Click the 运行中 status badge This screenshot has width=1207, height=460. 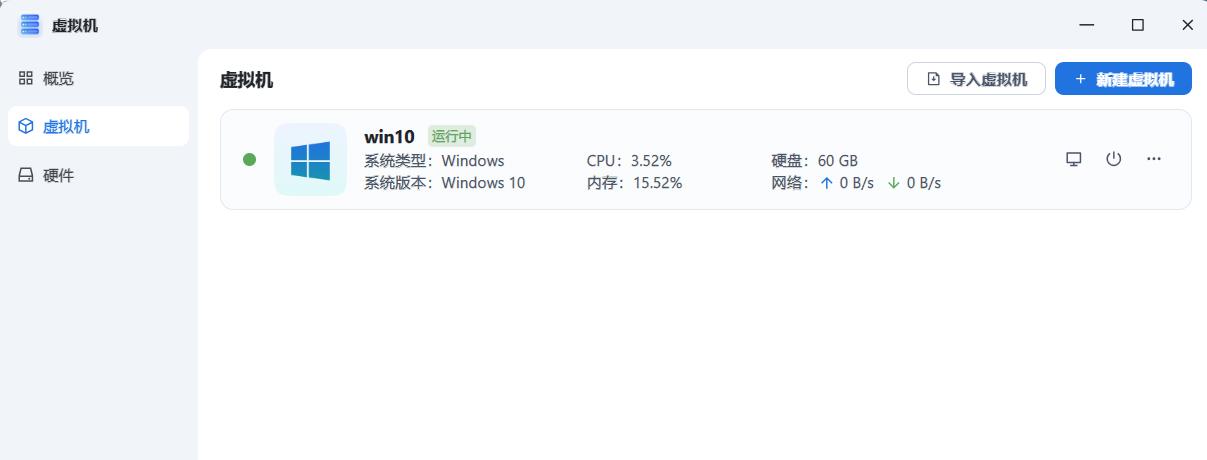452,136
